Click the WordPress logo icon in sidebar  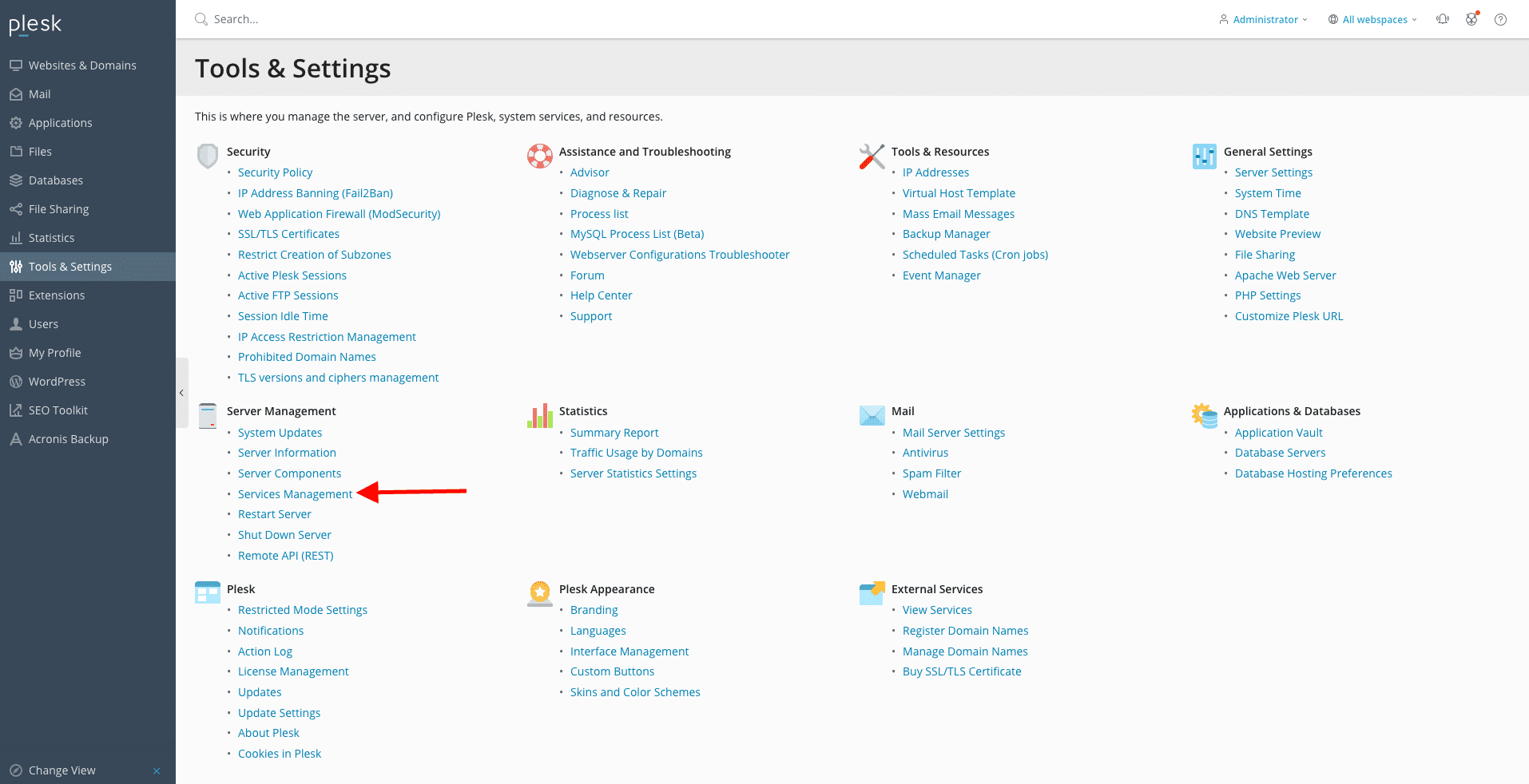coord(16,382)
